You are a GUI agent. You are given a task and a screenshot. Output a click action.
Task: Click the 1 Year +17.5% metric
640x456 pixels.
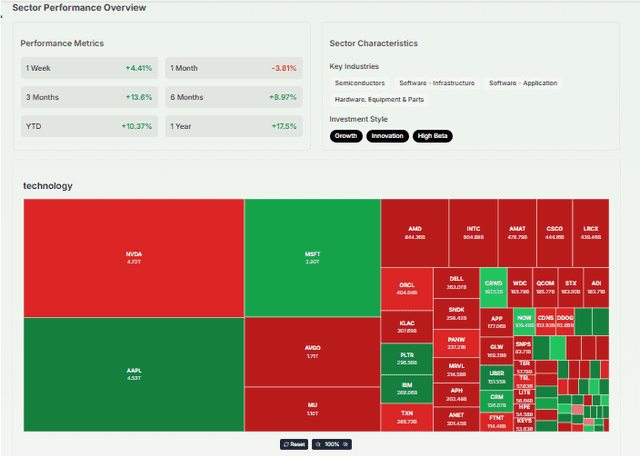point(234,126)
